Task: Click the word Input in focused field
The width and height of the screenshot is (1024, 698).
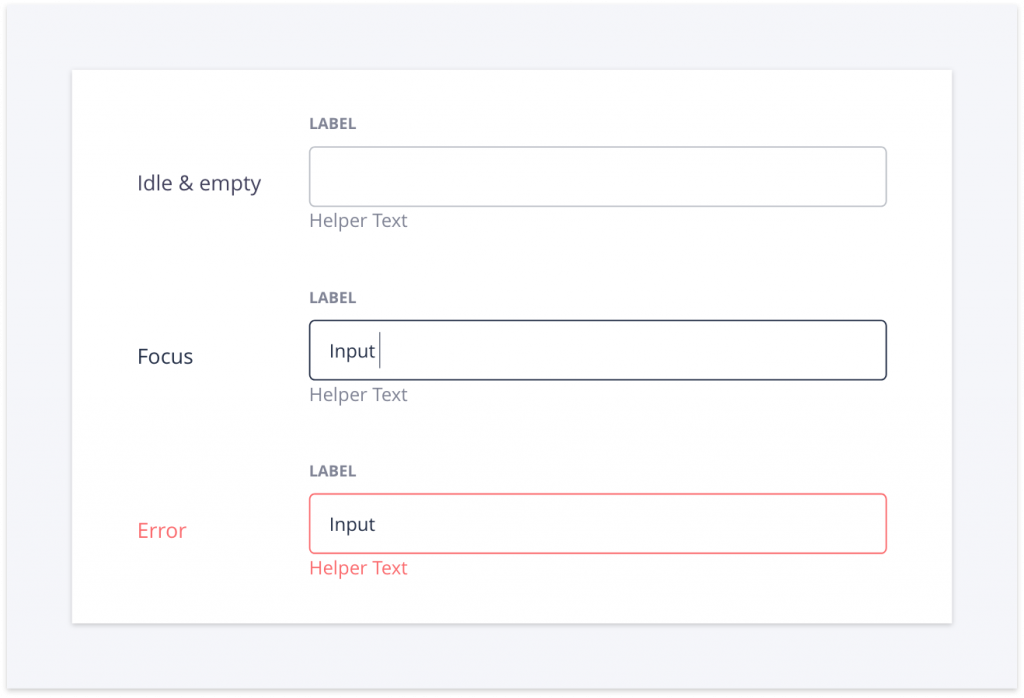Action: point(352,351)
